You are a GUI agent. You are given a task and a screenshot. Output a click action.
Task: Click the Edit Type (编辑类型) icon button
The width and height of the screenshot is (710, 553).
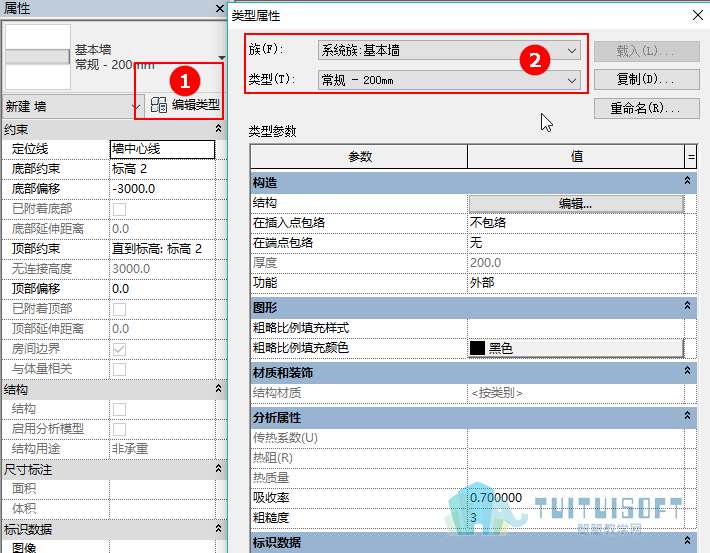coord(185,106)
